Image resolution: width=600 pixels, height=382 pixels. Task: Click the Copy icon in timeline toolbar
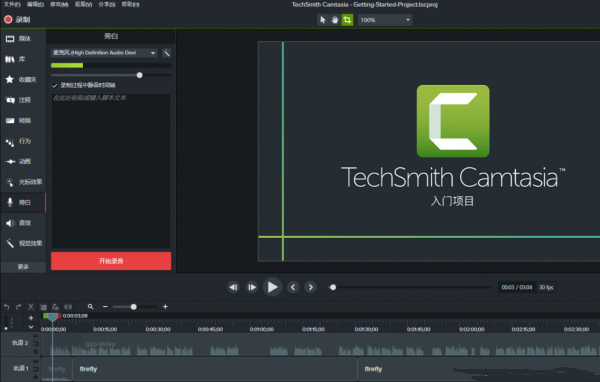(x=43, y=307)
